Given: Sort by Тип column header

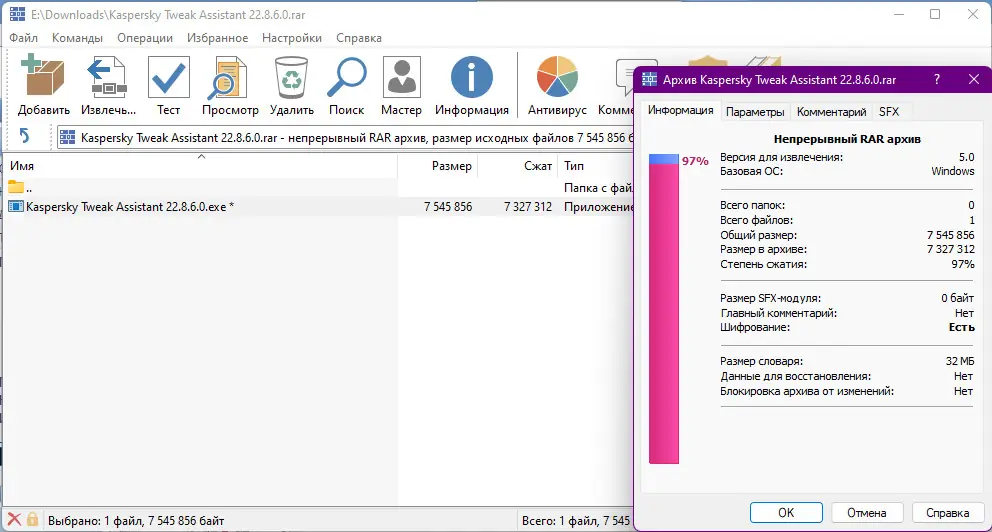Looking at the screenshot, I should point(595,166).
